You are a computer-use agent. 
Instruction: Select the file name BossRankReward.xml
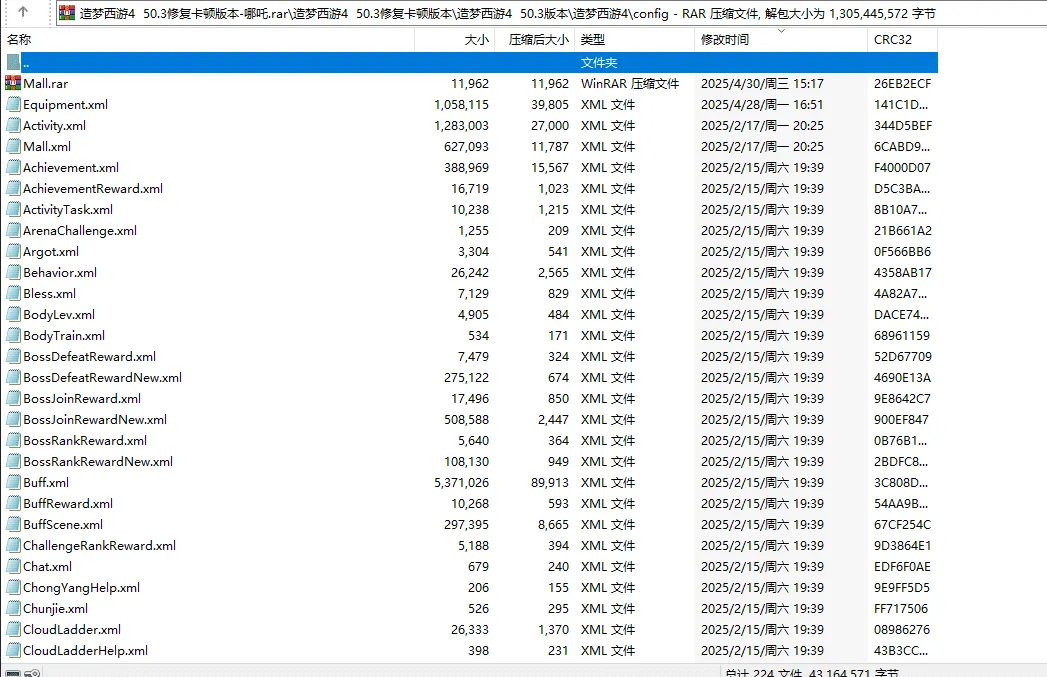(x=85, y=441)
